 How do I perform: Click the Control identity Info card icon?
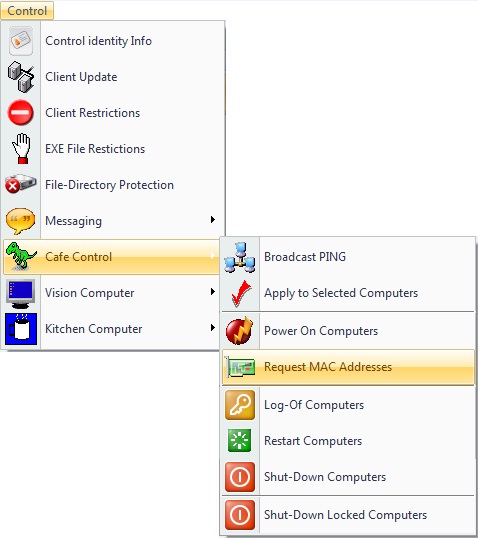21,41
